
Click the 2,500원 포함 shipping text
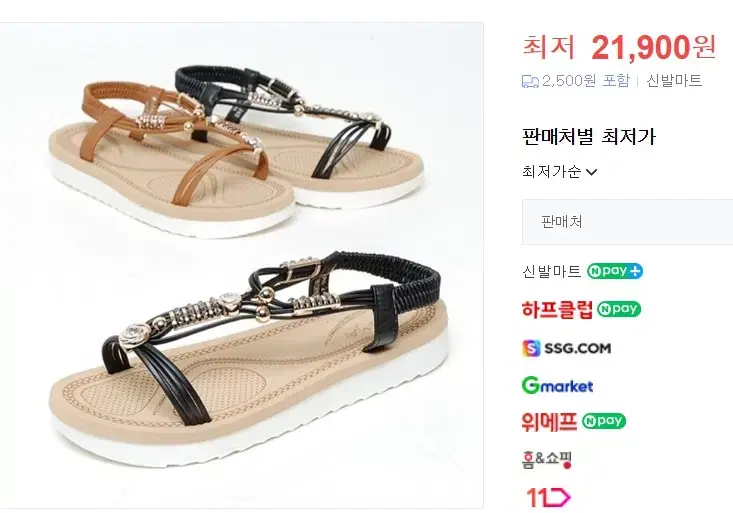point(586,81)
